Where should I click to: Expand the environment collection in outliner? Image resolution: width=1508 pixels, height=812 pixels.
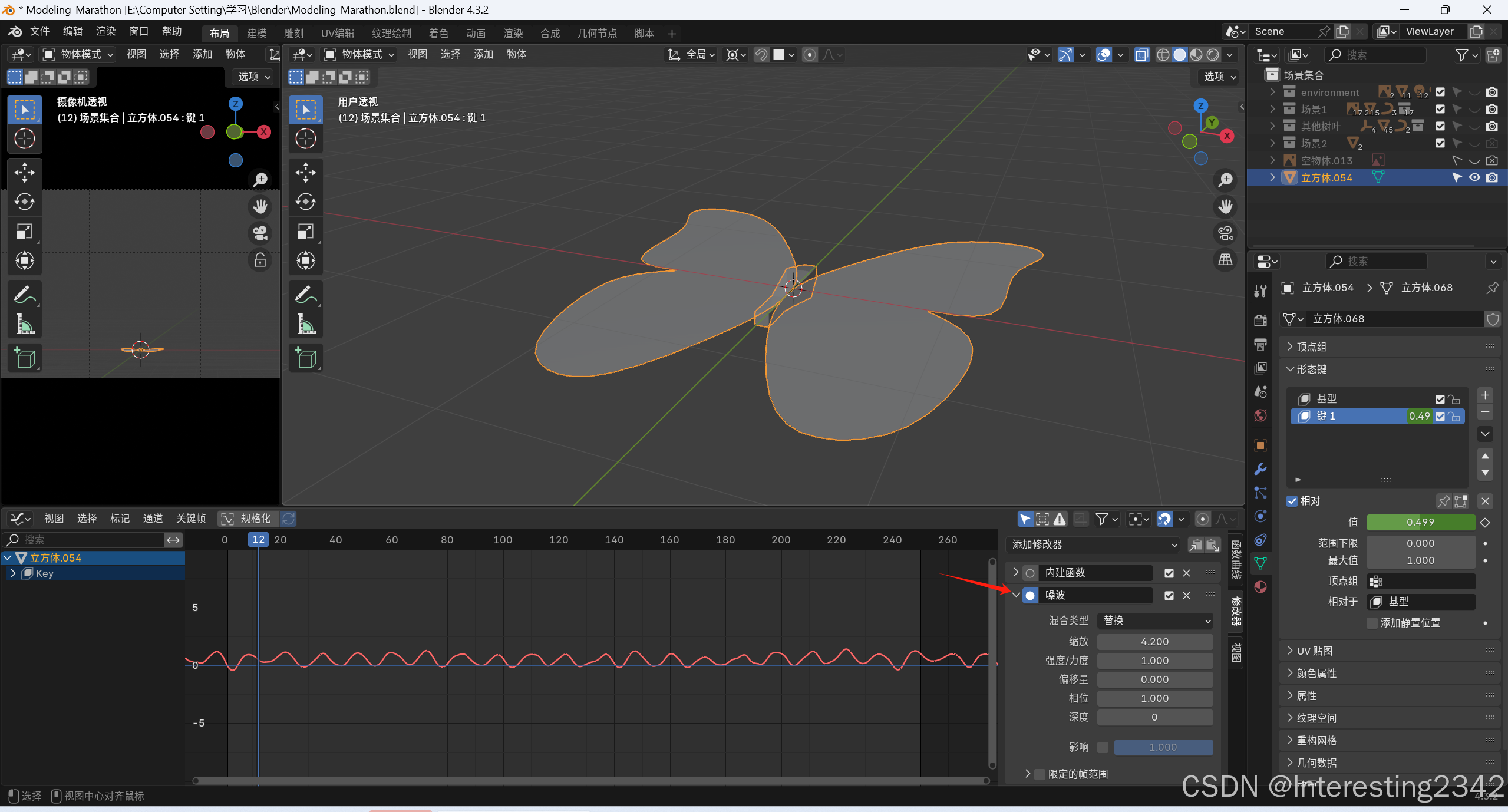point(1272,92)
